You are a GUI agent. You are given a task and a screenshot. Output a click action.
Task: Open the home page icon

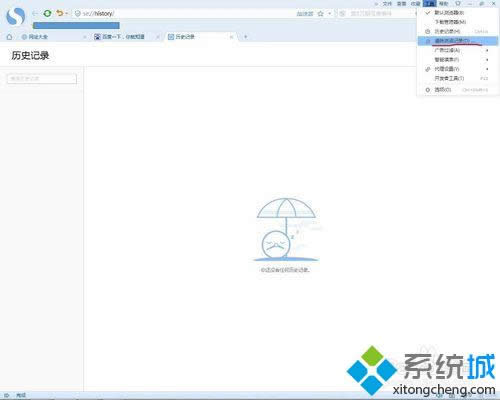click(x=9, y=37)
